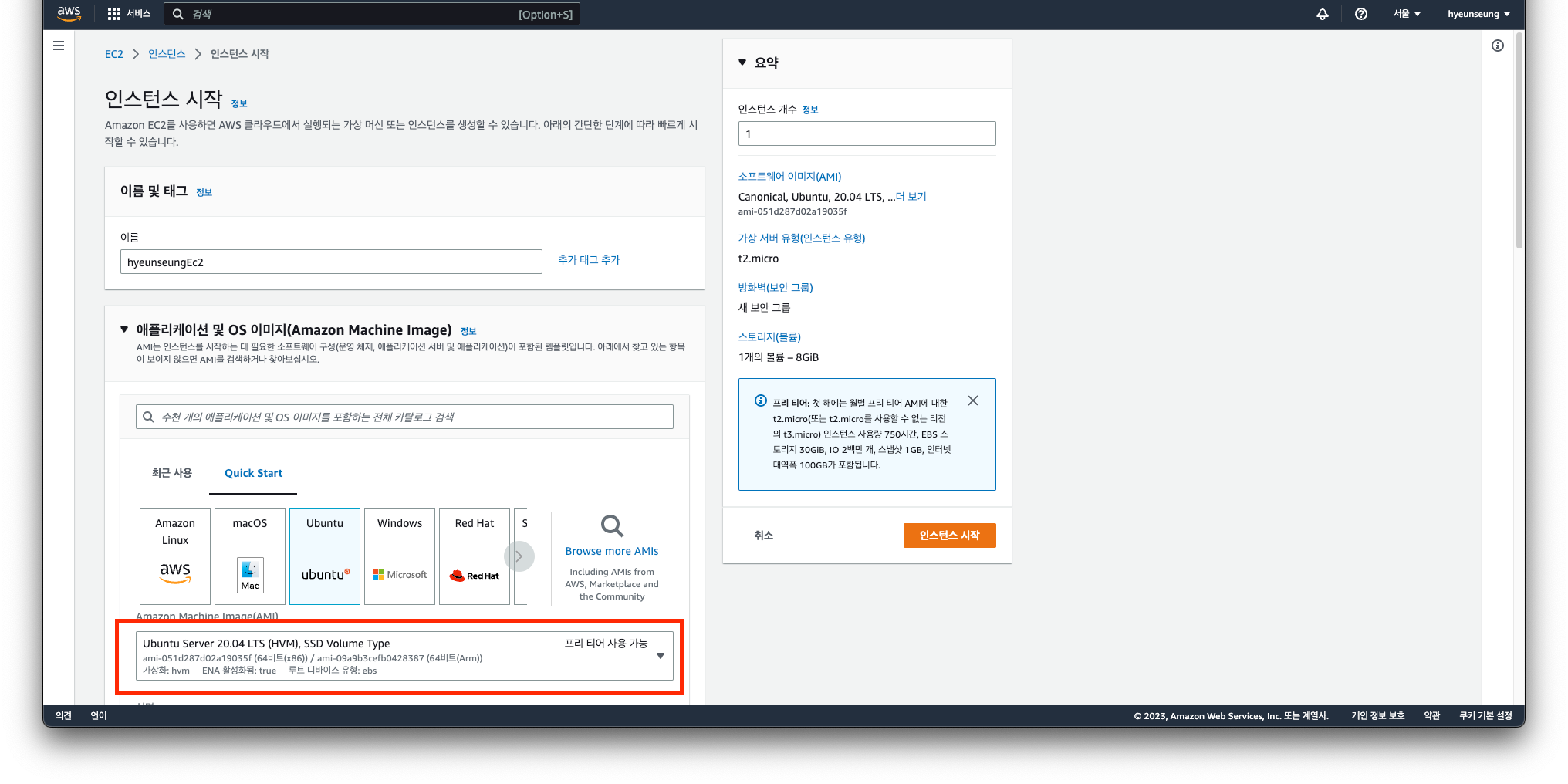This screenshot has height=784, width=1568.
Task: Open the Browse more AMIs link
Action: pos(612,551)
